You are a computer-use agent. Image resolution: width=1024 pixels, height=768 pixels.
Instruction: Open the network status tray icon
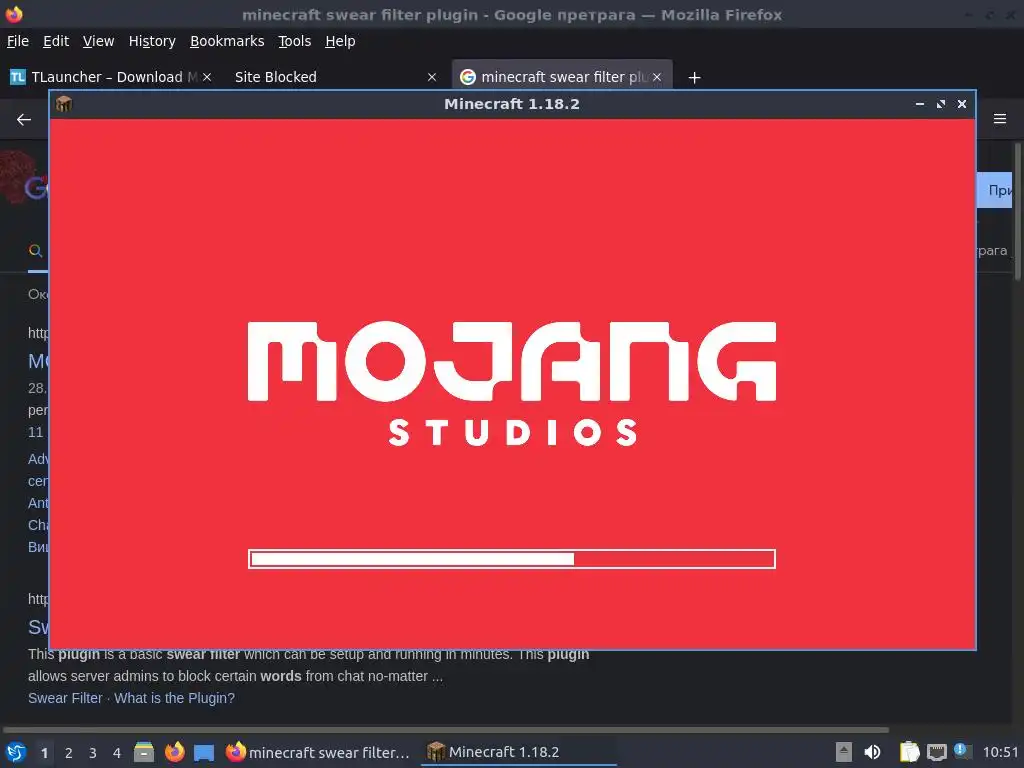[936, 753]
